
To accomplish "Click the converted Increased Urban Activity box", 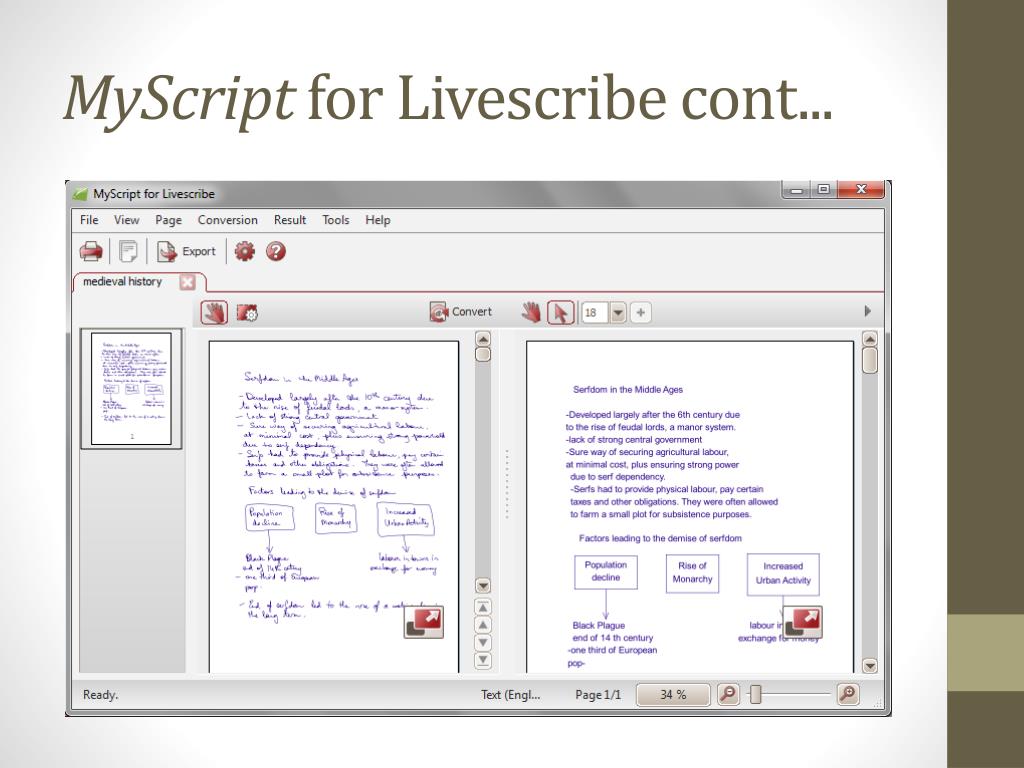I will click(x=783, y=574).
